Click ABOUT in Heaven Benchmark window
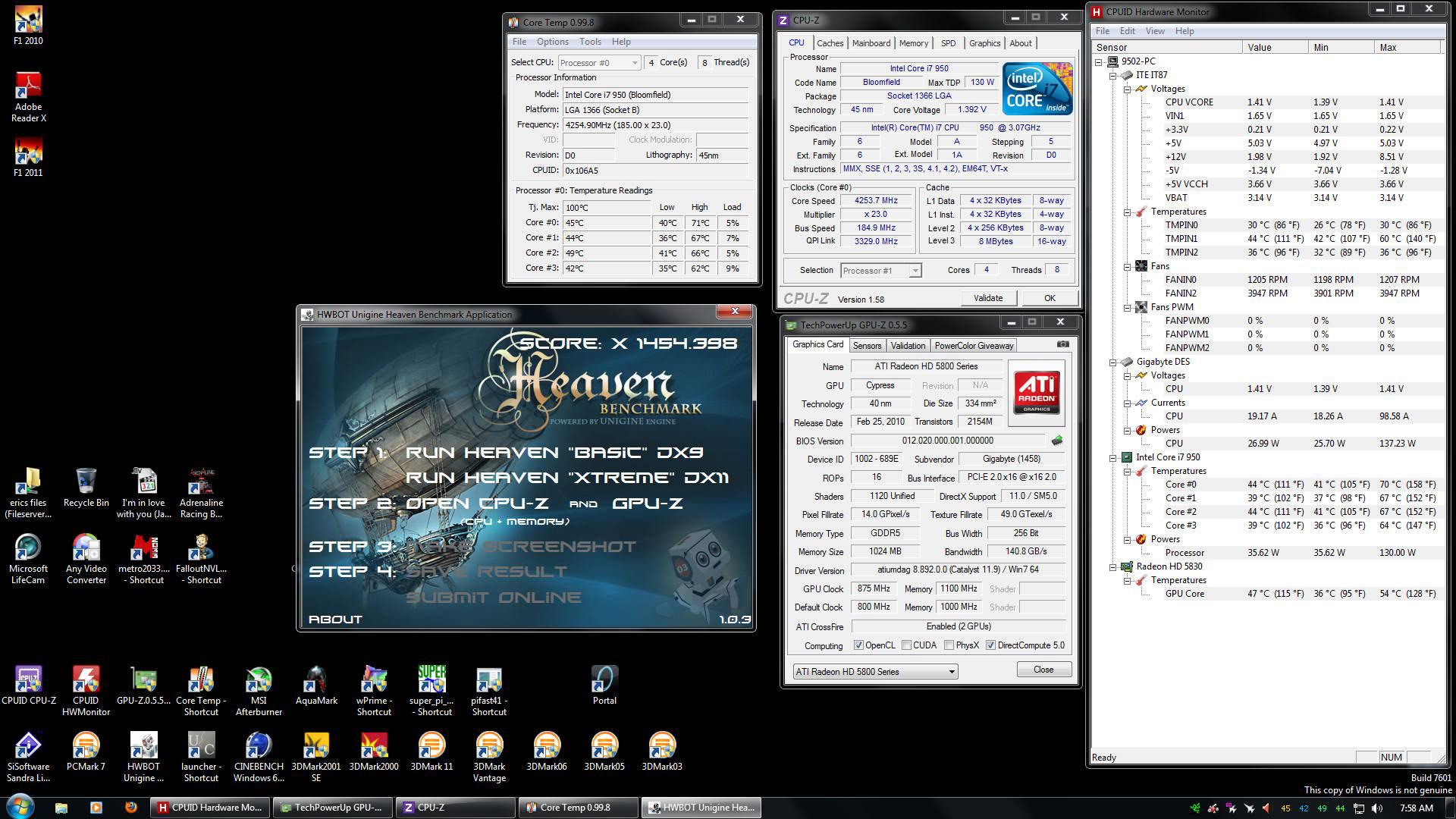Viewport: 1456px width, 819px height. click(335, 620)
